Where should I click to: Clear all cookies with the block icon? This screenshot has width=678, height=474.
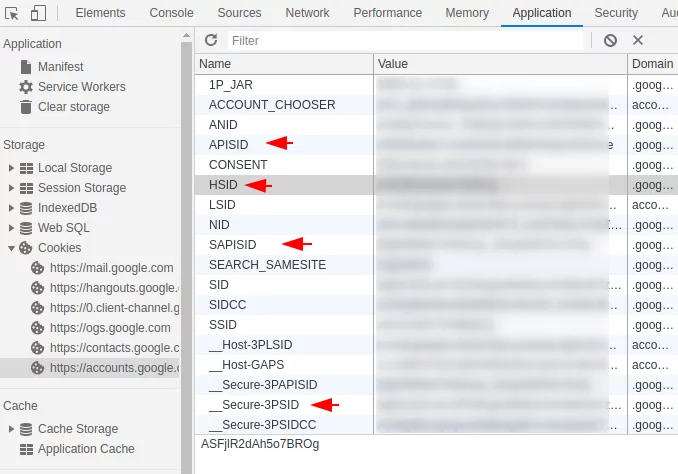click(610, 41)
